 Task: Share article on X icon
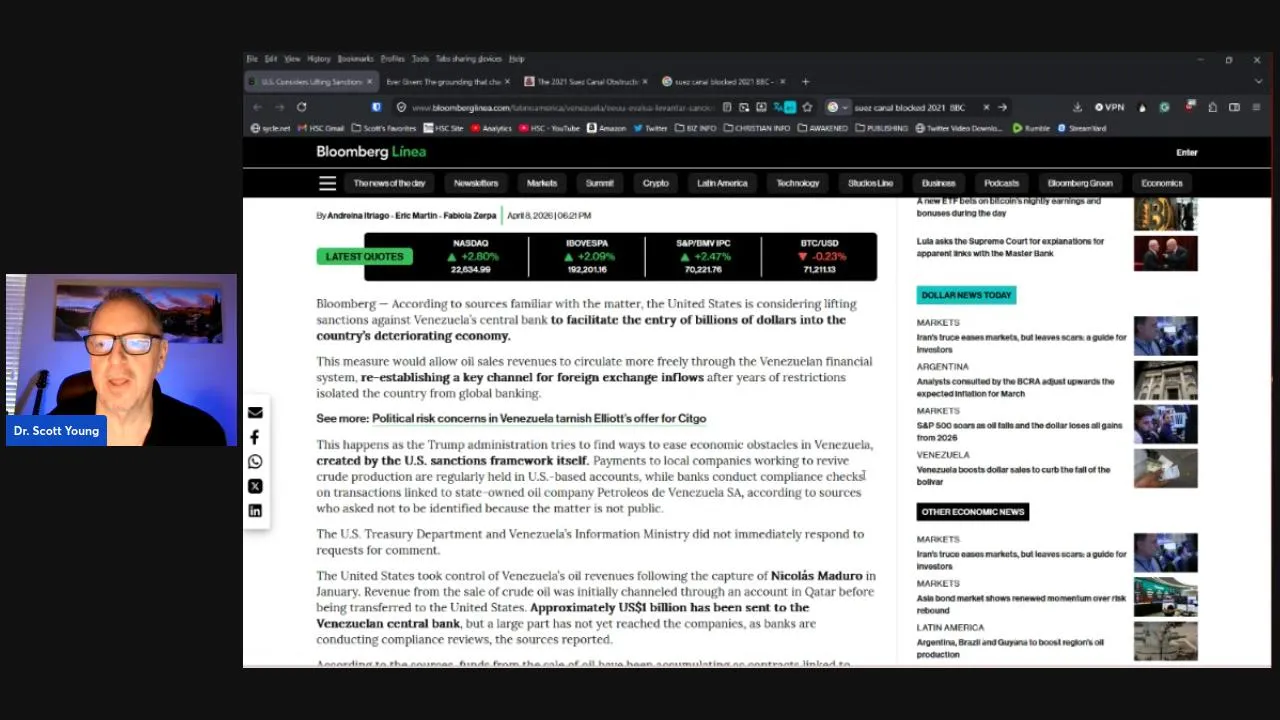pyautogui.click(x=255, y=486)
